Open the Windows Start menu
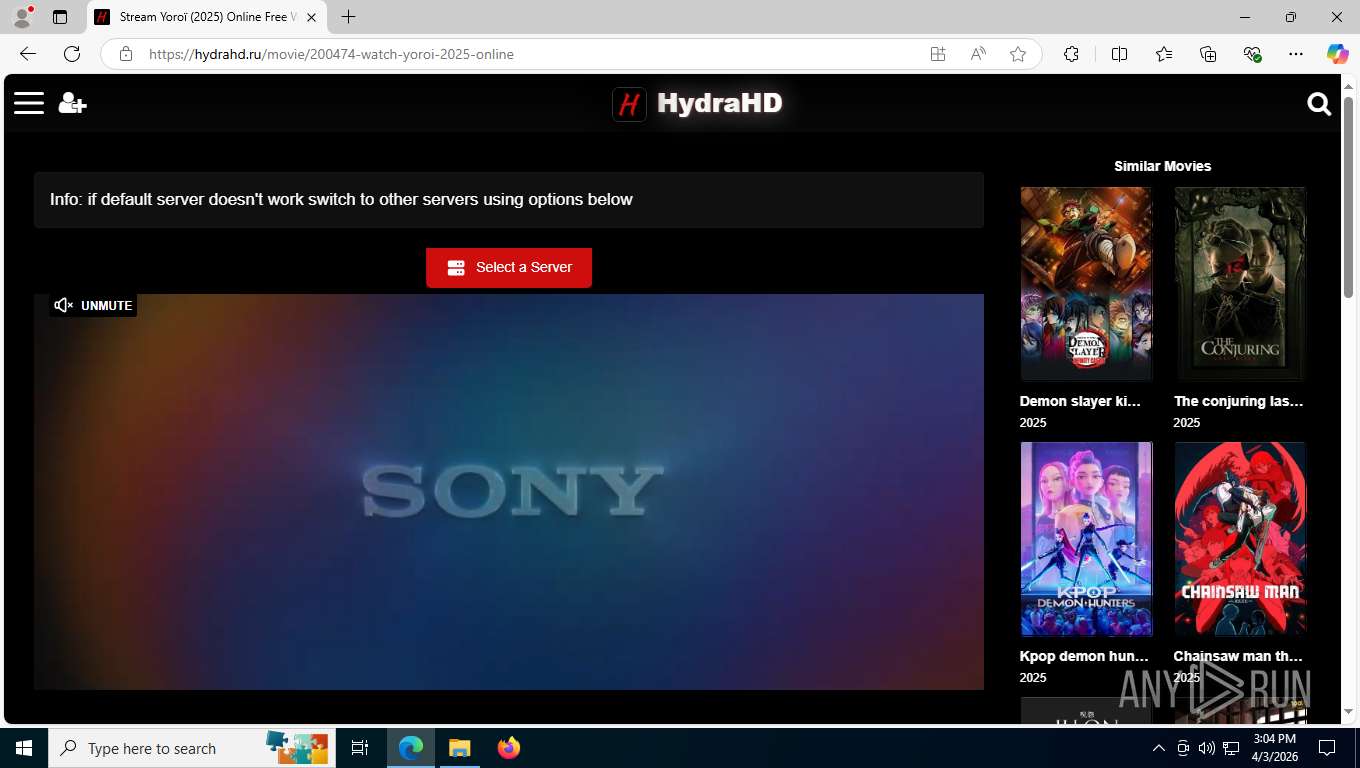Viewport: 1360px width, 768px height. pos(24,748)
